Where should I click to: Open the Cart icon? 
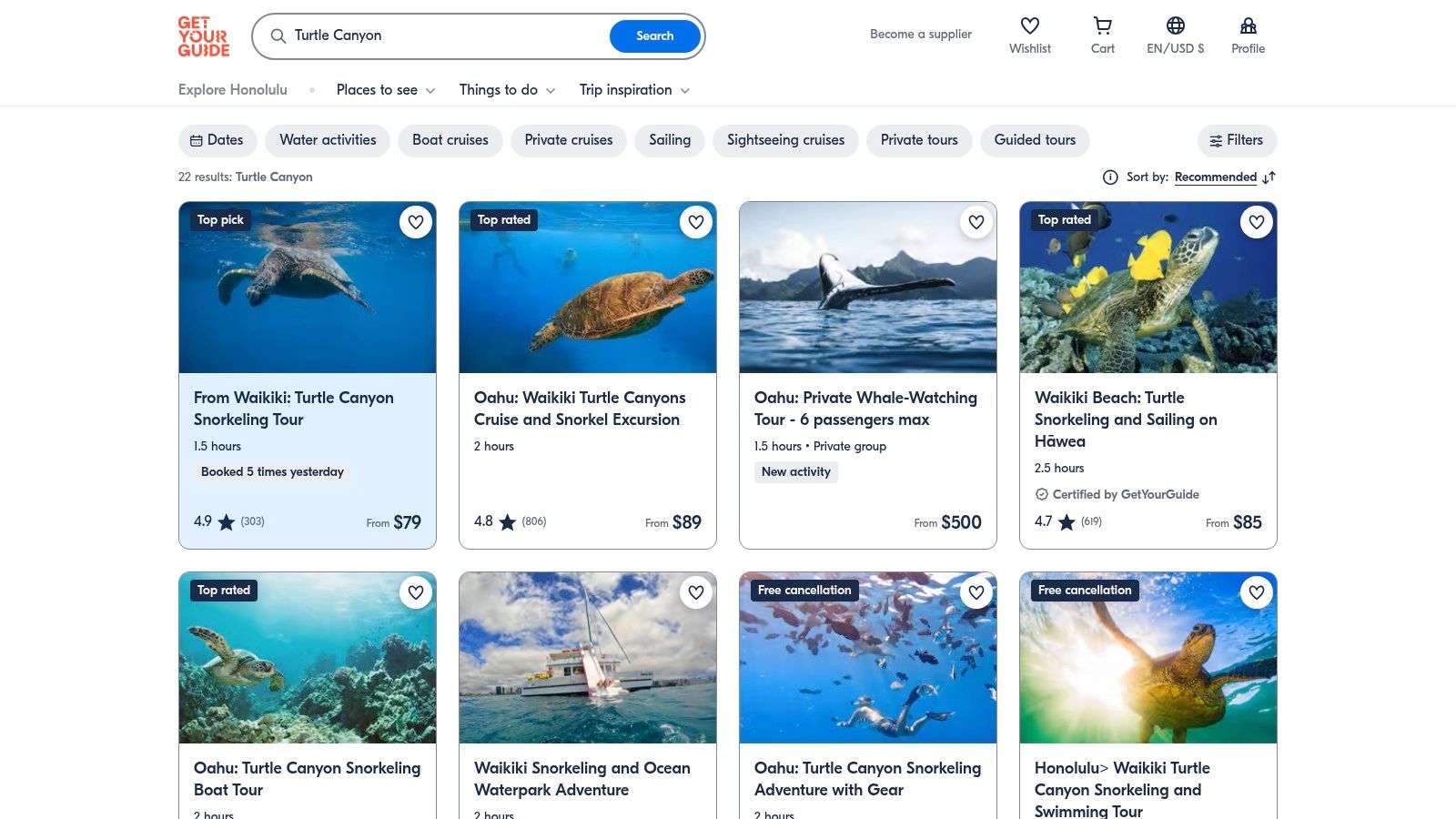(1102, 25)
